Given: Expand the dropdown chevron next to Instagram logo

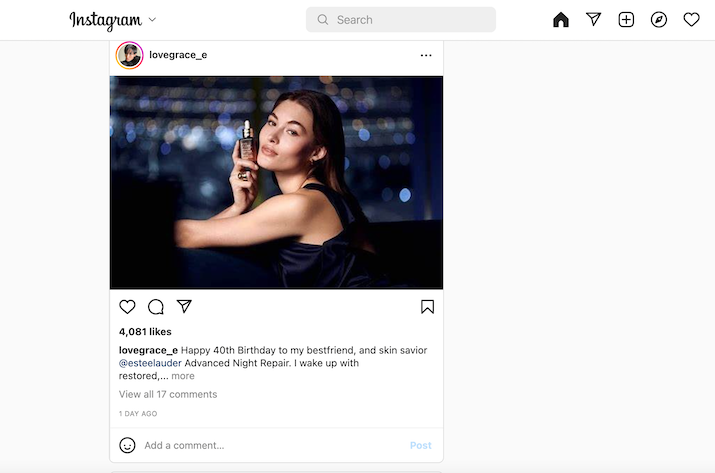Looking at the screenshot, I should (152, 20).
